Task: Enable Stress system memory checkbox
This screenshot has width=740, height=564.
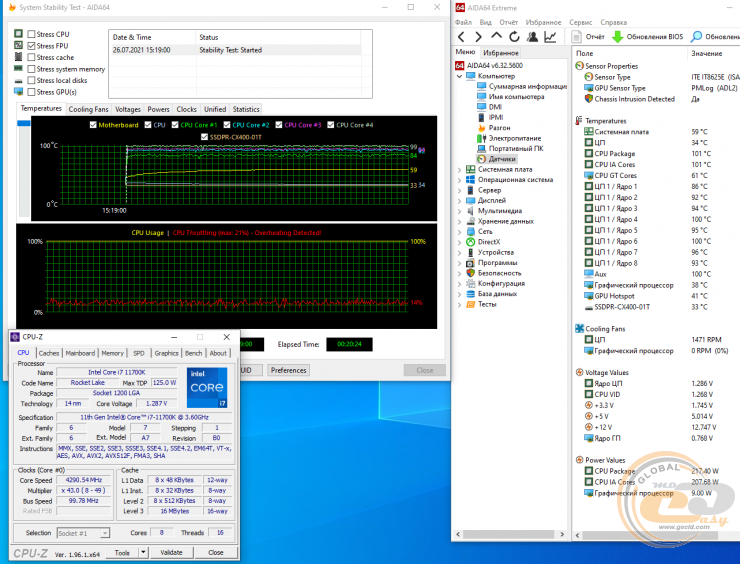Action: 31,69
